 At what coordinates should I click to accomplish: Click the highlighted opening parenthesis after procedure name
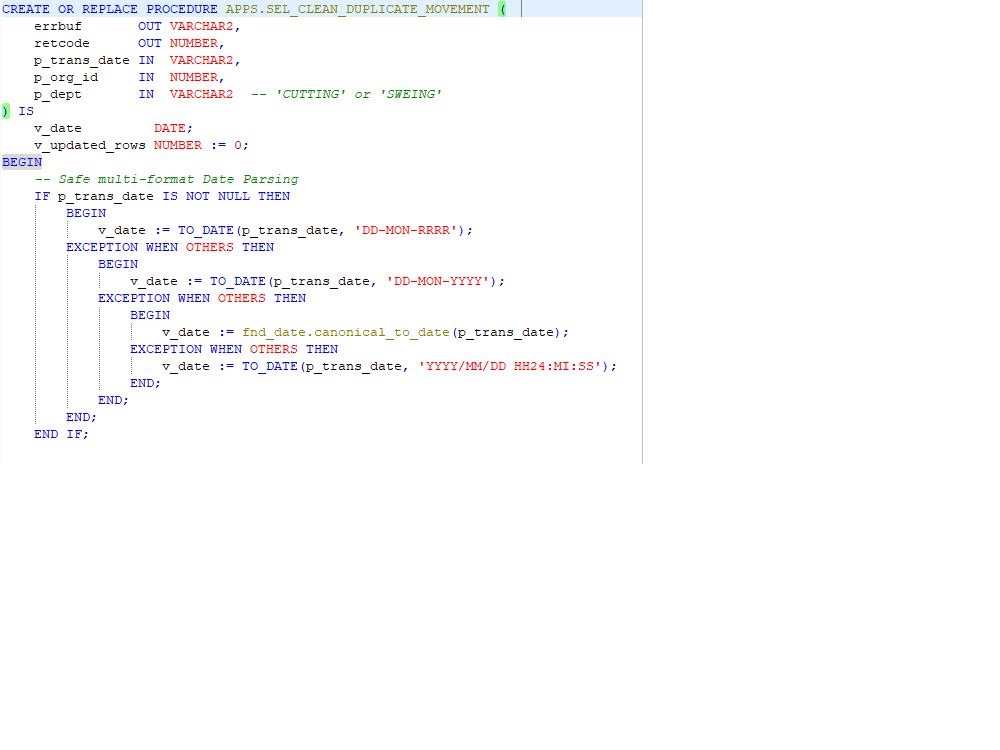click(503, 9)
